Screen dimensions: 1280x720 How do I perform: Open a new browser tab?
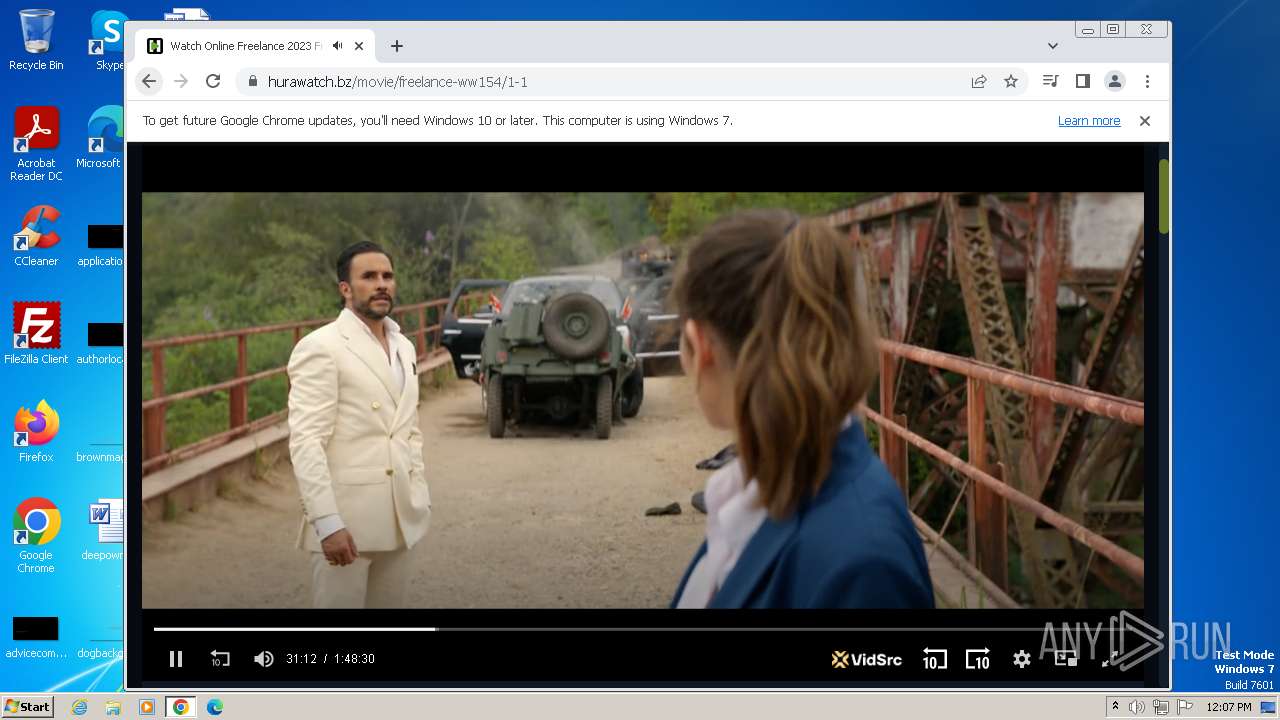coord(397,46)
